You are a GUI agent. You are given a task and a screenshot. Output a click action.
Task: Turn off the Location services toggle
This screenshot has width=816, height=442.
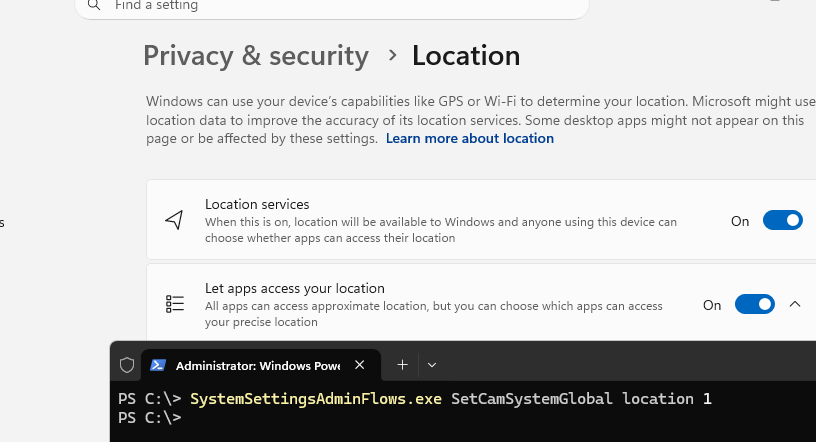coord(782,220)
